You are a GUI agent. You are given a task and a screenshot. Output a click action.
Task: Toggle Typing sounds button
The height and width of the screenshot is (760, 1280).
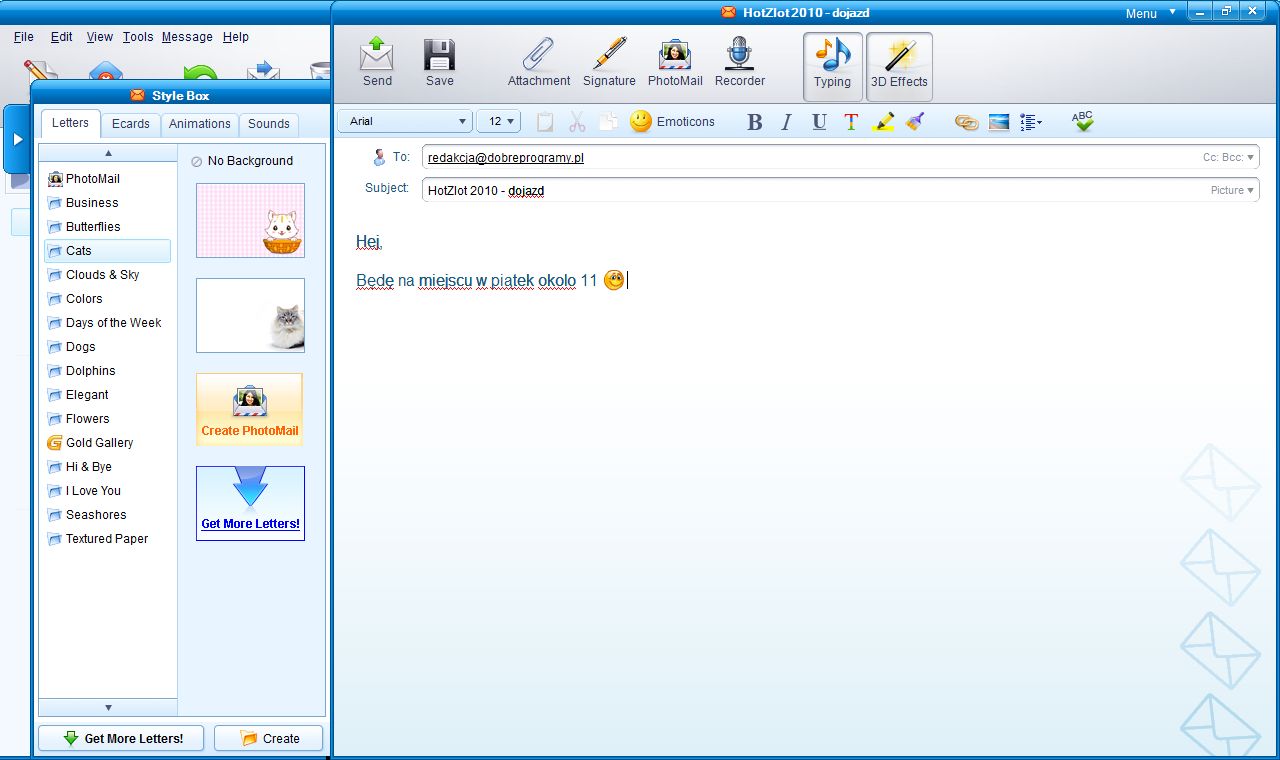pos(832,66)
